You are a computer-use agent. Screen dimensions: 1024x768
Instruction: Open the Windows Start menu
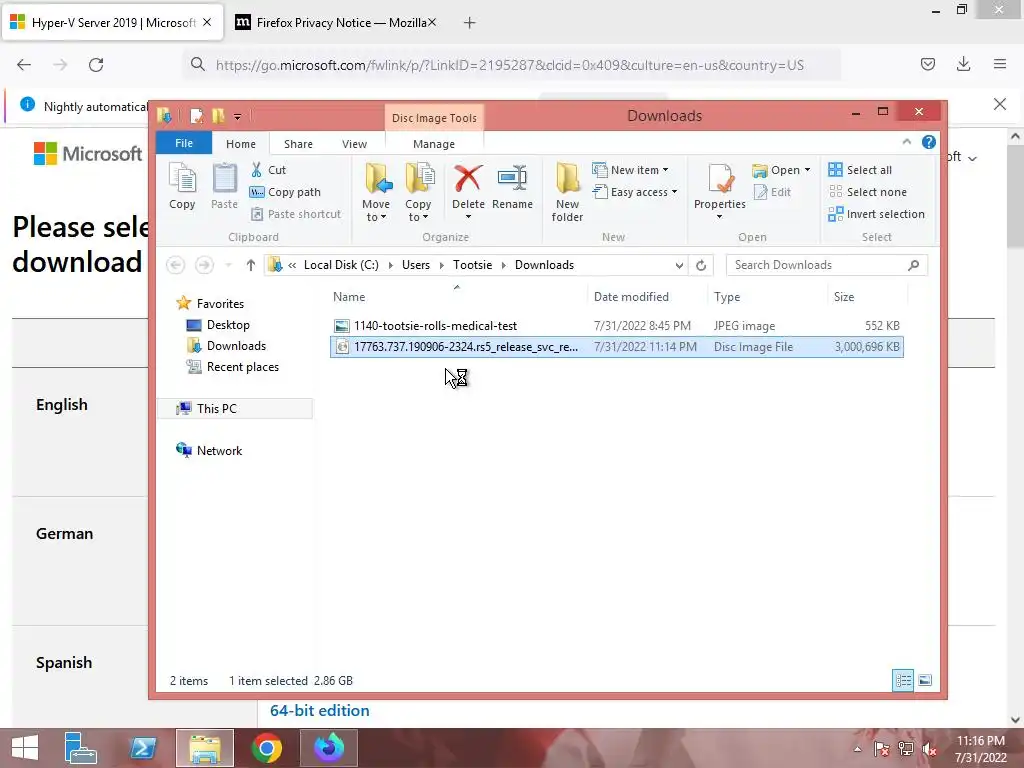tap(25, 748)
